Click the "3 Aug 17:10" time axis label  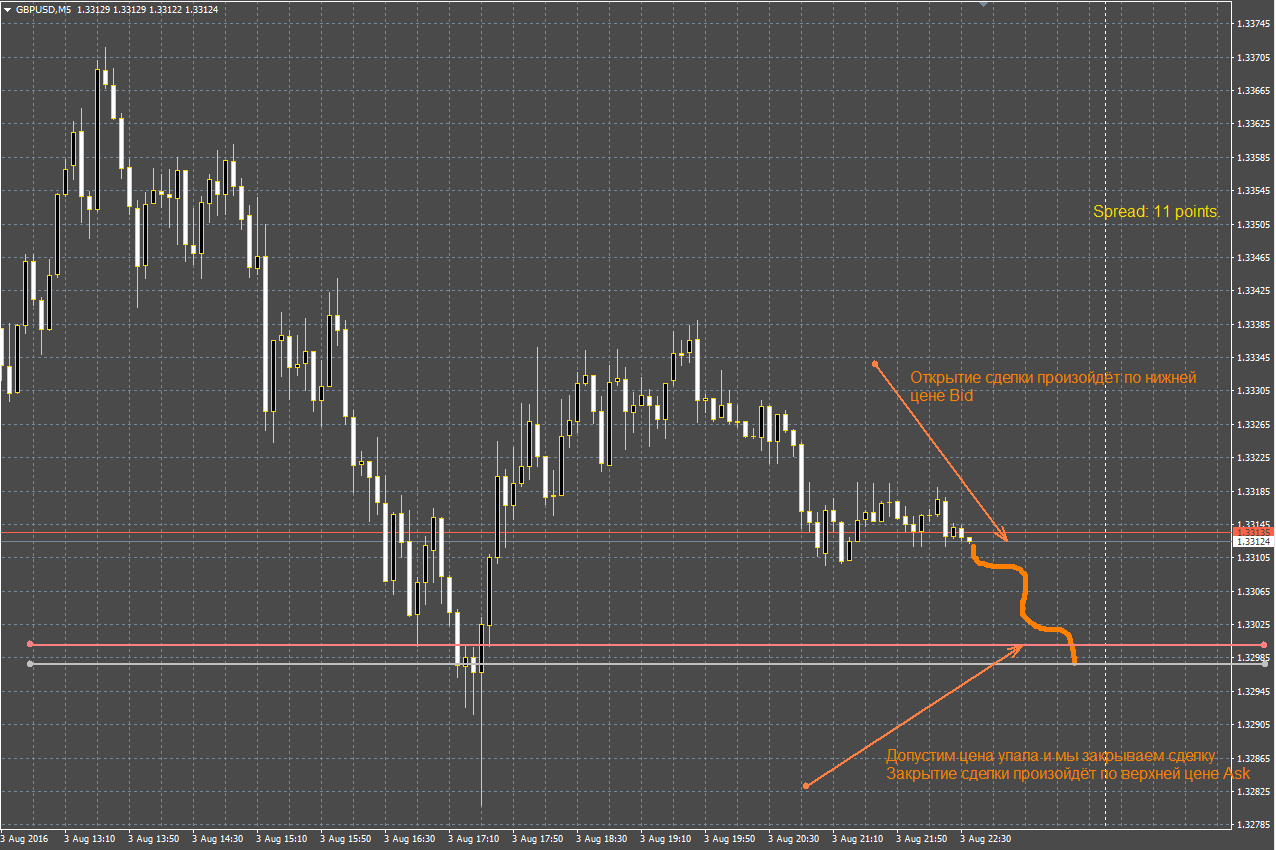(475, 838)
